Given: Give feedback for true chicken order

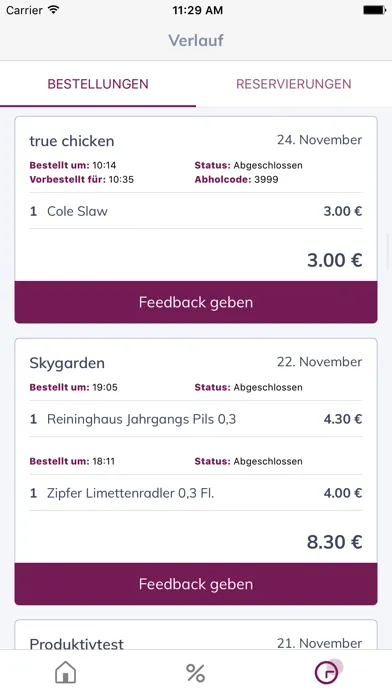Looking at the screenshot, I should (196, 302).
